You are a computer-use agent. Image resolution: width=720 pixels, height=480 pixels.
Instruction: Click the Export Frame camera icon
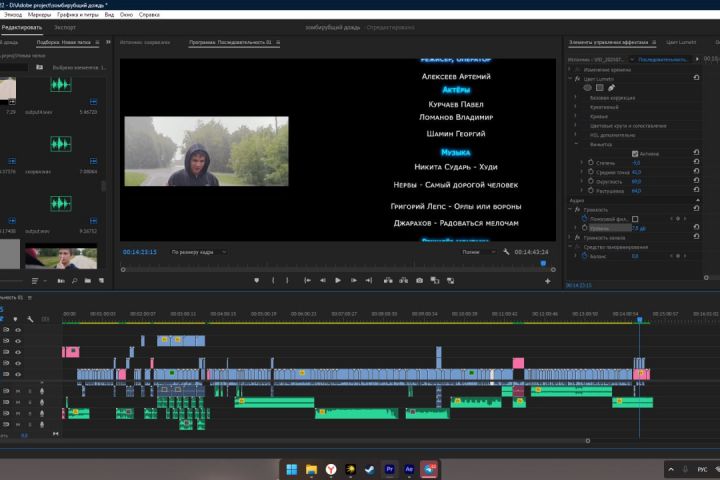419,280
